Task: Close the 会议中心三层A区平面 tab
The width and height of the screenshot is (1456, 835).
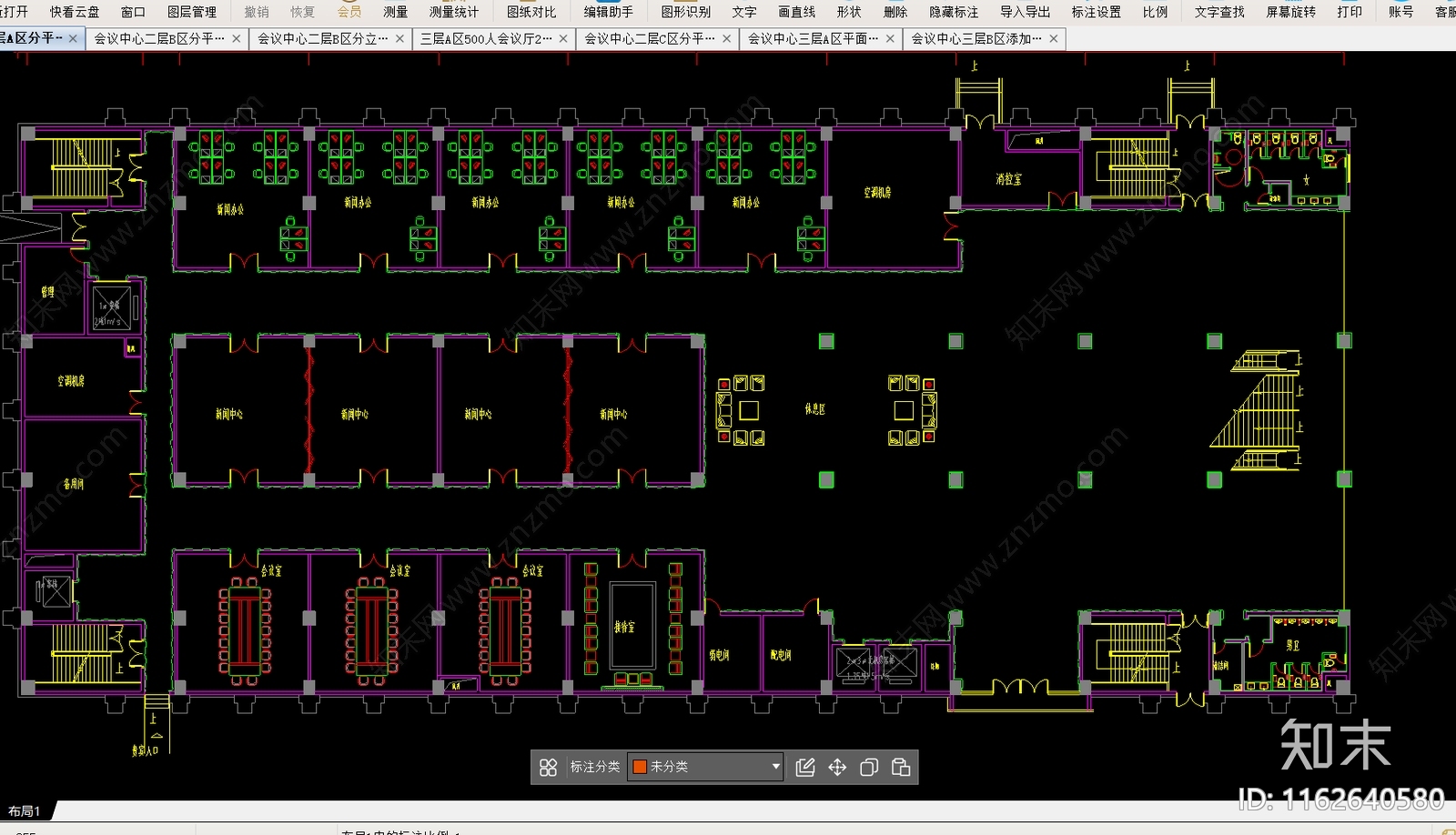Action: (x=890, y=38)
